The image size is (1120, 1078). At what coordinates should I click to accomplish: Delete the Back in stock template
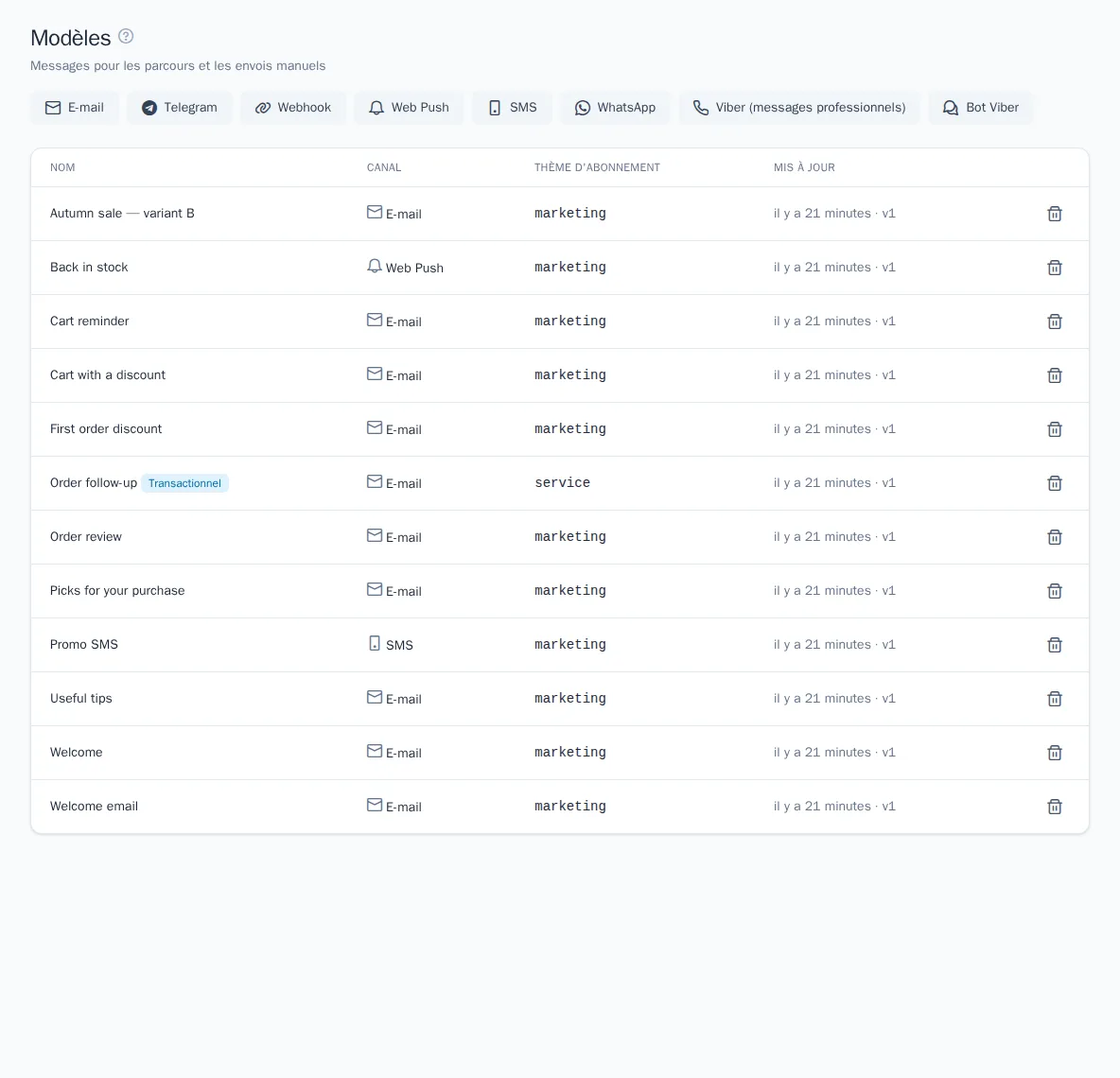click(1055, 268)
